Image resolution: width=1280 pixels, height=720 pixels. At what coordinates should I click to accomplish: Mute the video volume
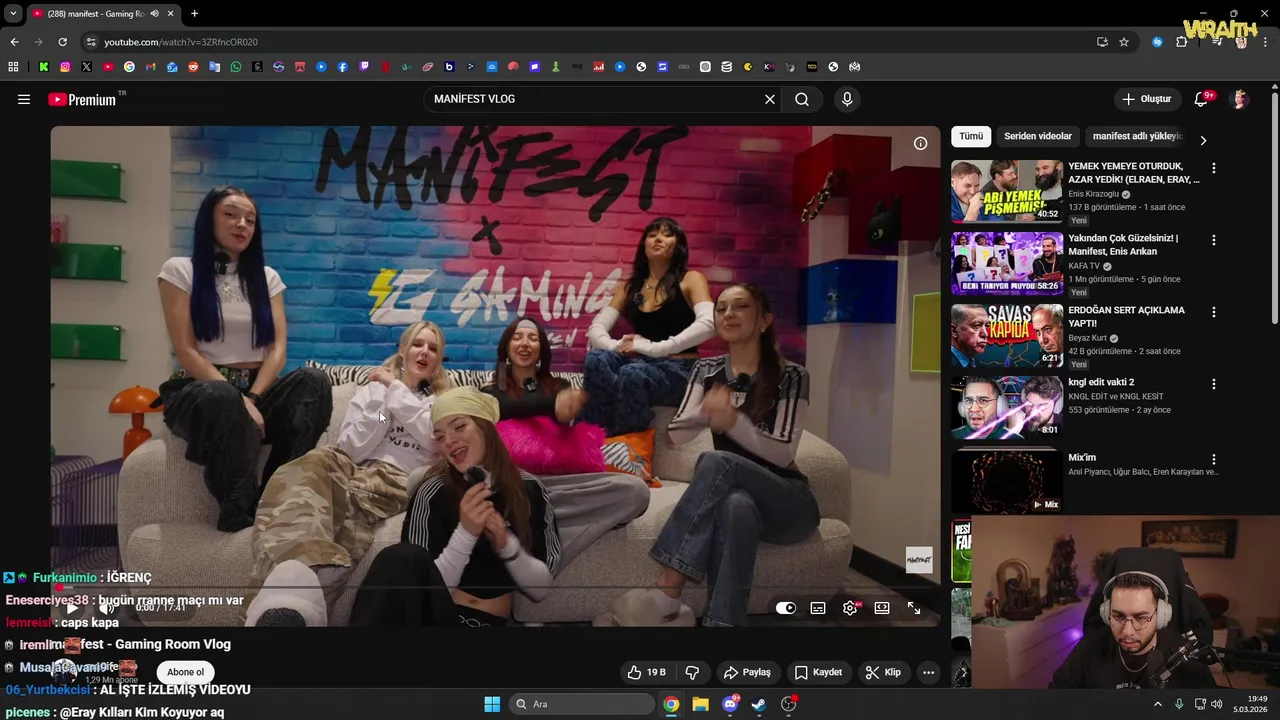click(x=106, y=608)
